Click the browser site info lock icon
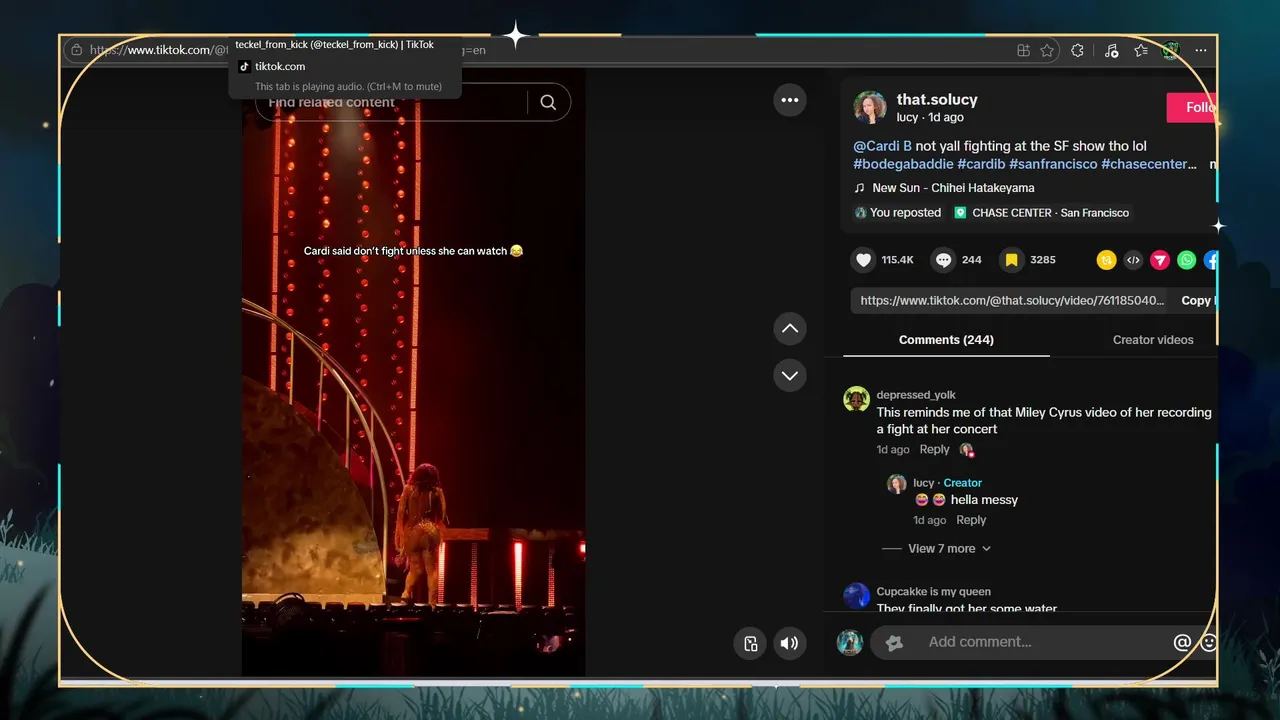This screenshot has width=1280, height=720. pyautogui.click(x=77, y=50)
